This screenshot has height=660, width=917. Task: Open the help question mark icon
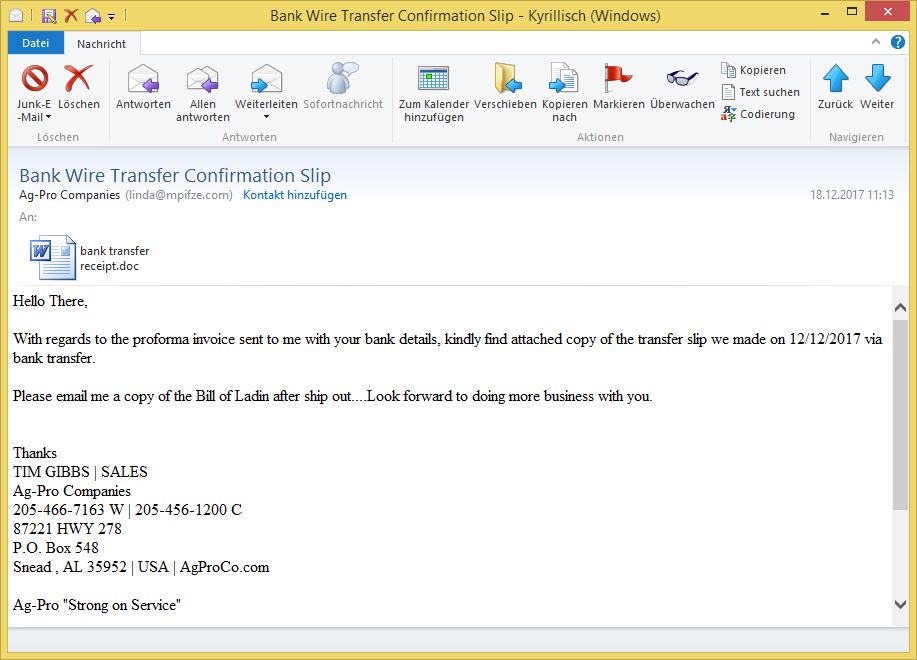tap(898, 42)
